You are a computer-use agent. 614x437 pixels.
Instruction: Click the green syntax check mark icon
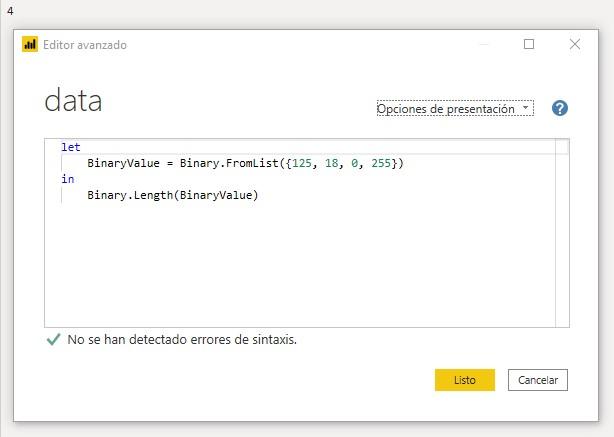(53, 340)
